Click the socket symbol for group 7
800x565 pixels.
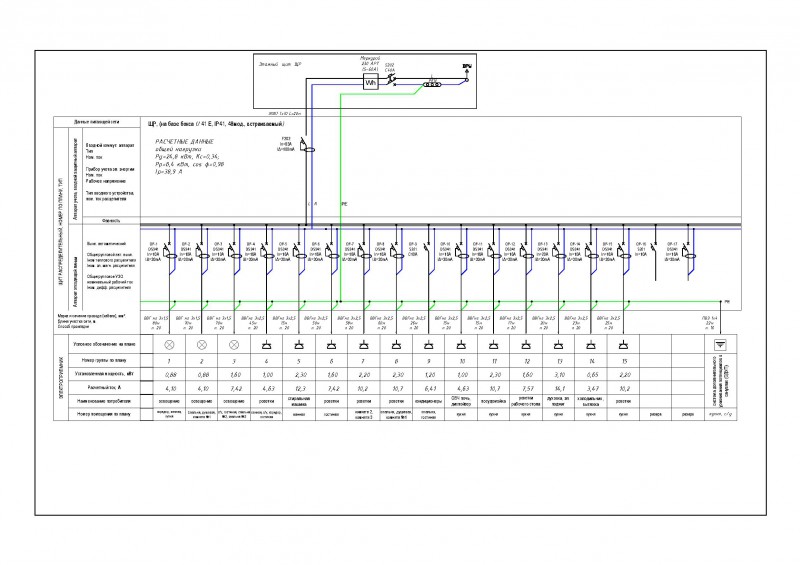coord(363,346)
